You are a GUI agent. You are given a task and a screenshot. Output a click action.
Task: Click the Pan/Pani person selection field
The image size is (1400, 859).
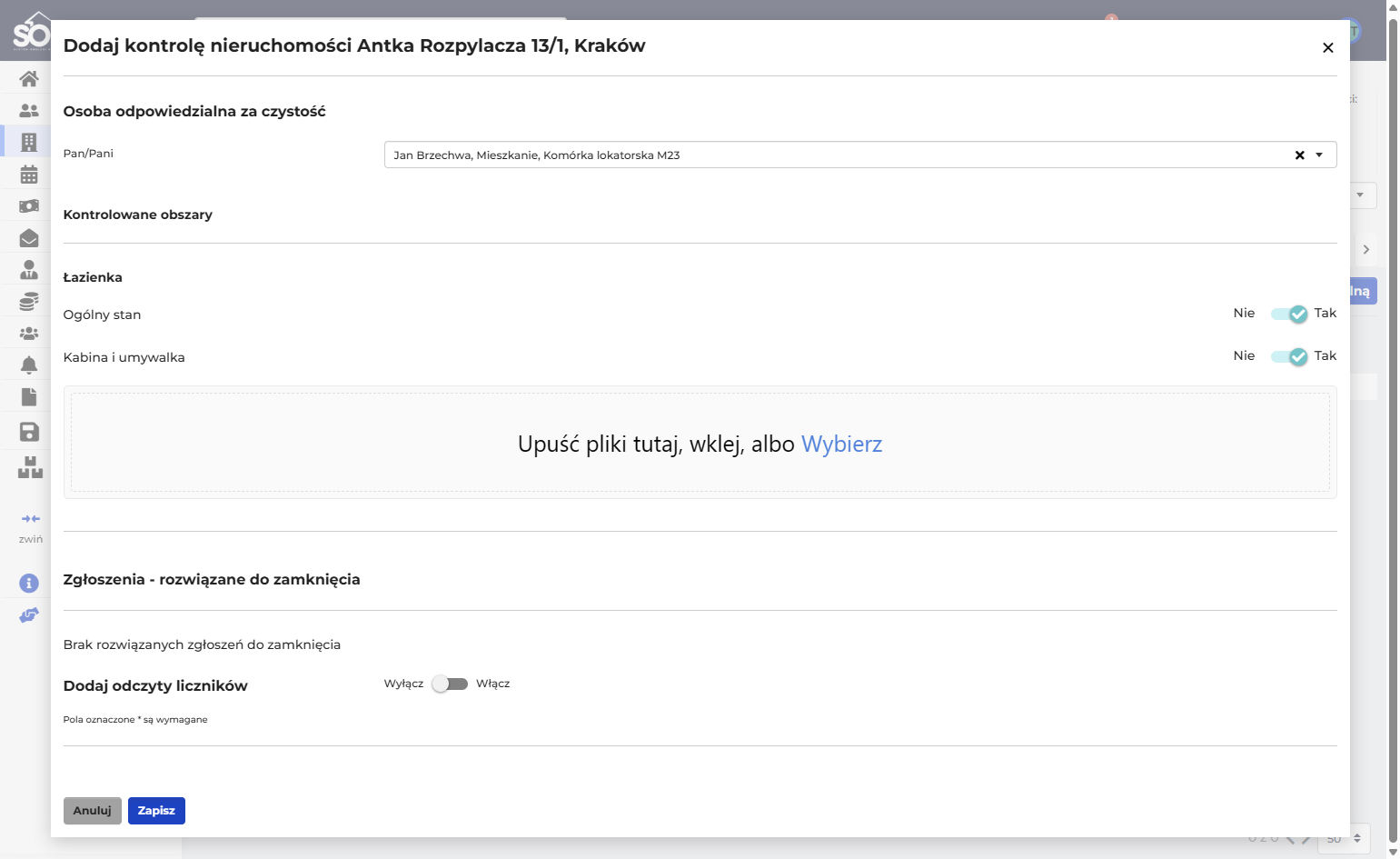(x=860, y=155)
